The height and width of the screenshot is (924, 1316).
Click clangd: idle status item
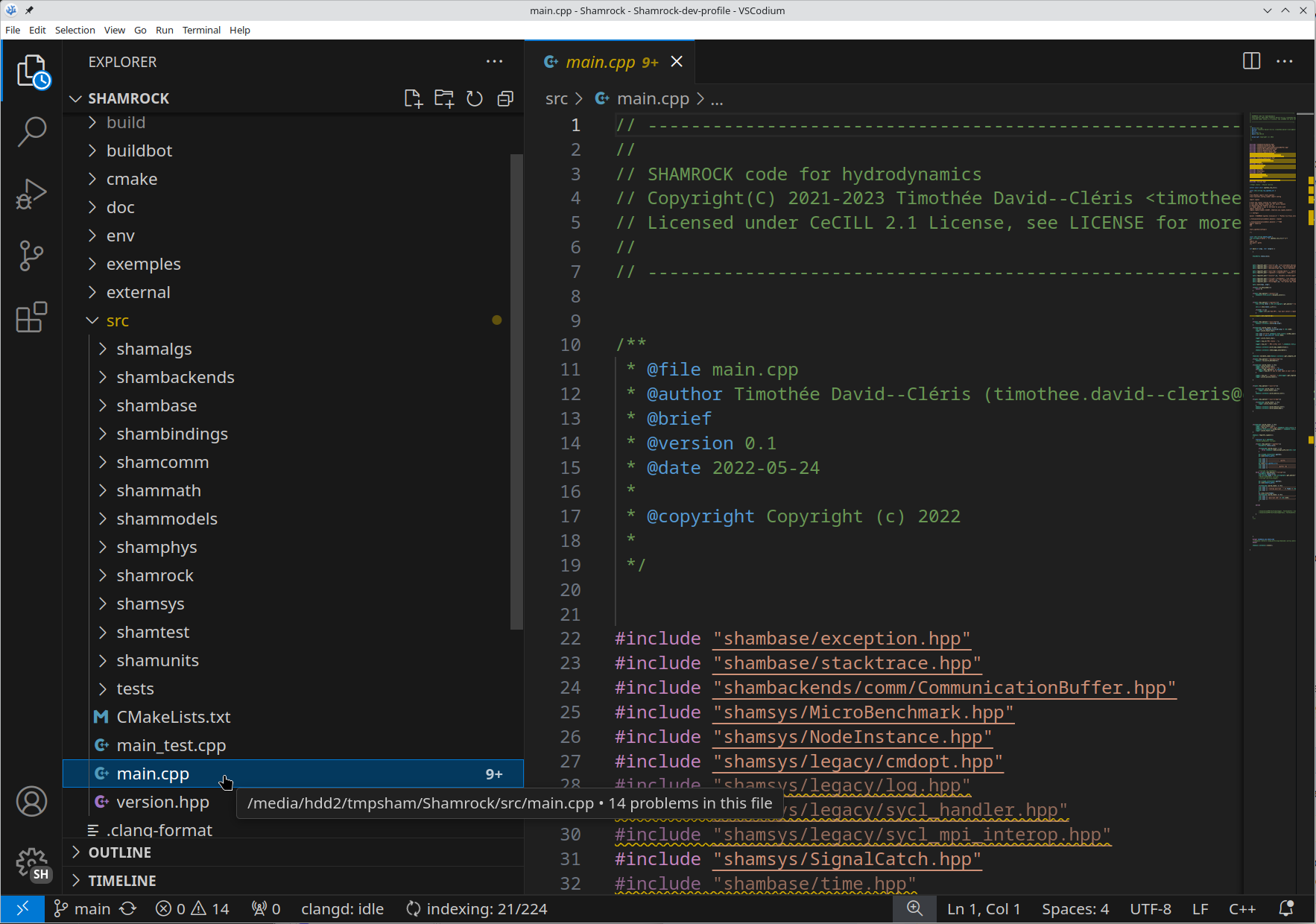point(343,909)
